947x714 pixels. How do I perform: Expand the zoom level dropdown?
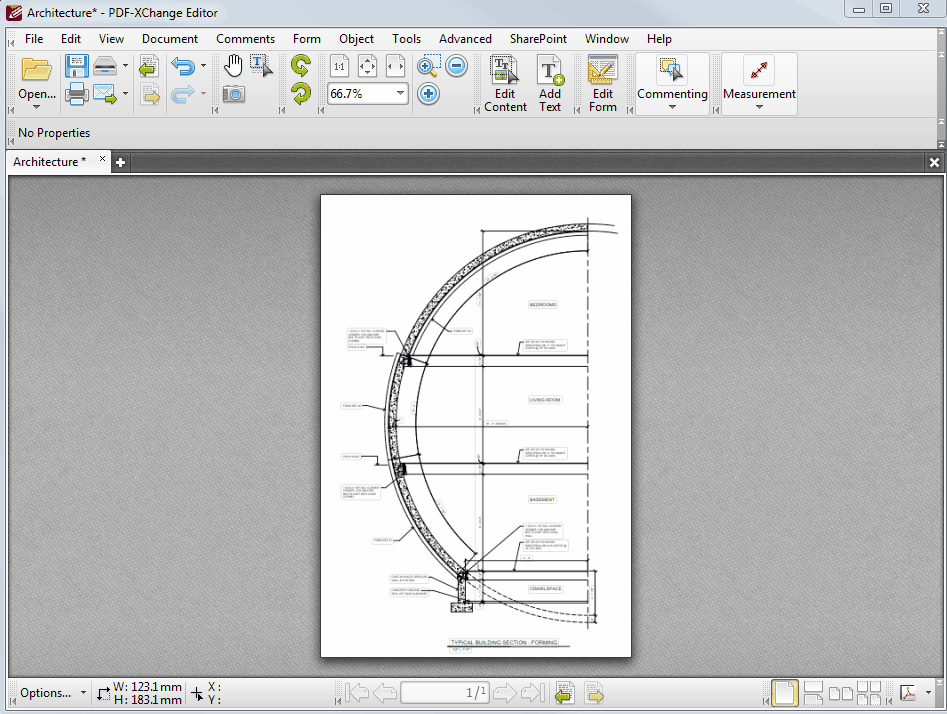coord(400,93)
